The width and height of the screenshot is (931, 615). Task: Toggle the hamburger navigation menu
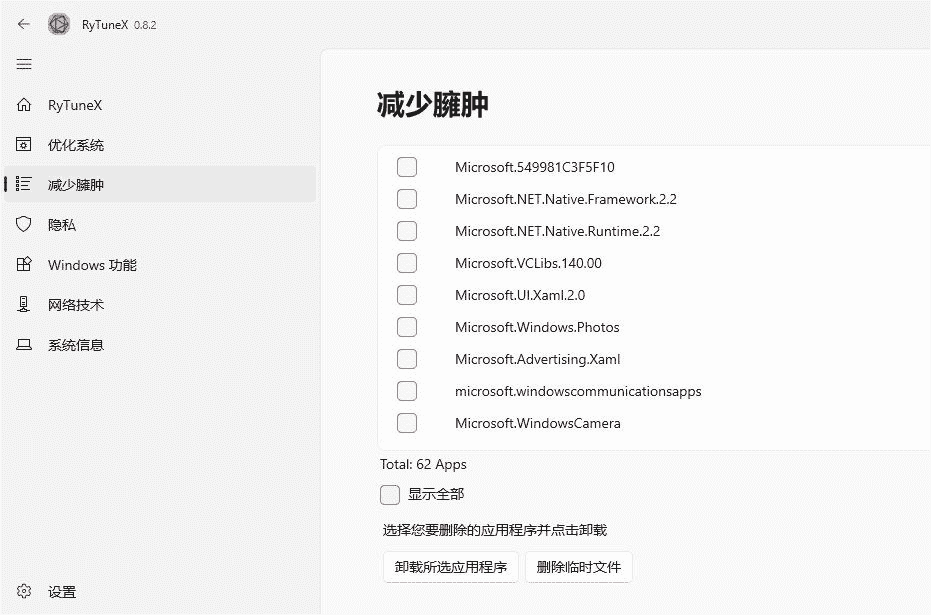pos(23,64)
